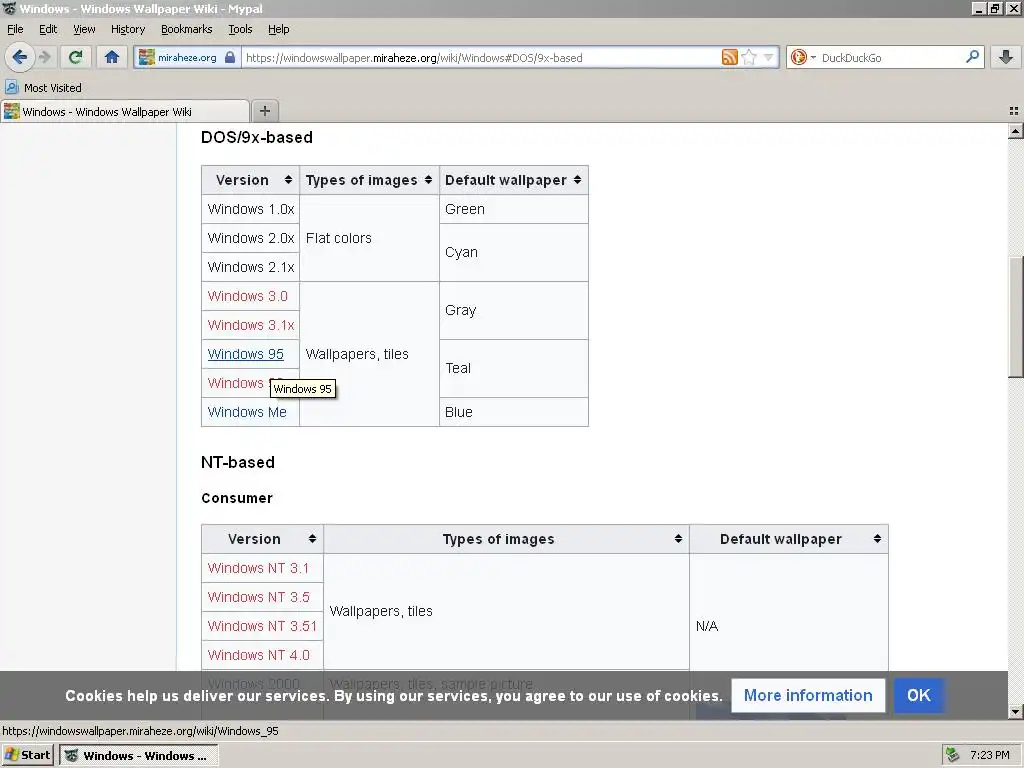The width and height of the screenshot is (1024, 768).
Task: Open the Help menu
Action: (x=279, y=29)
